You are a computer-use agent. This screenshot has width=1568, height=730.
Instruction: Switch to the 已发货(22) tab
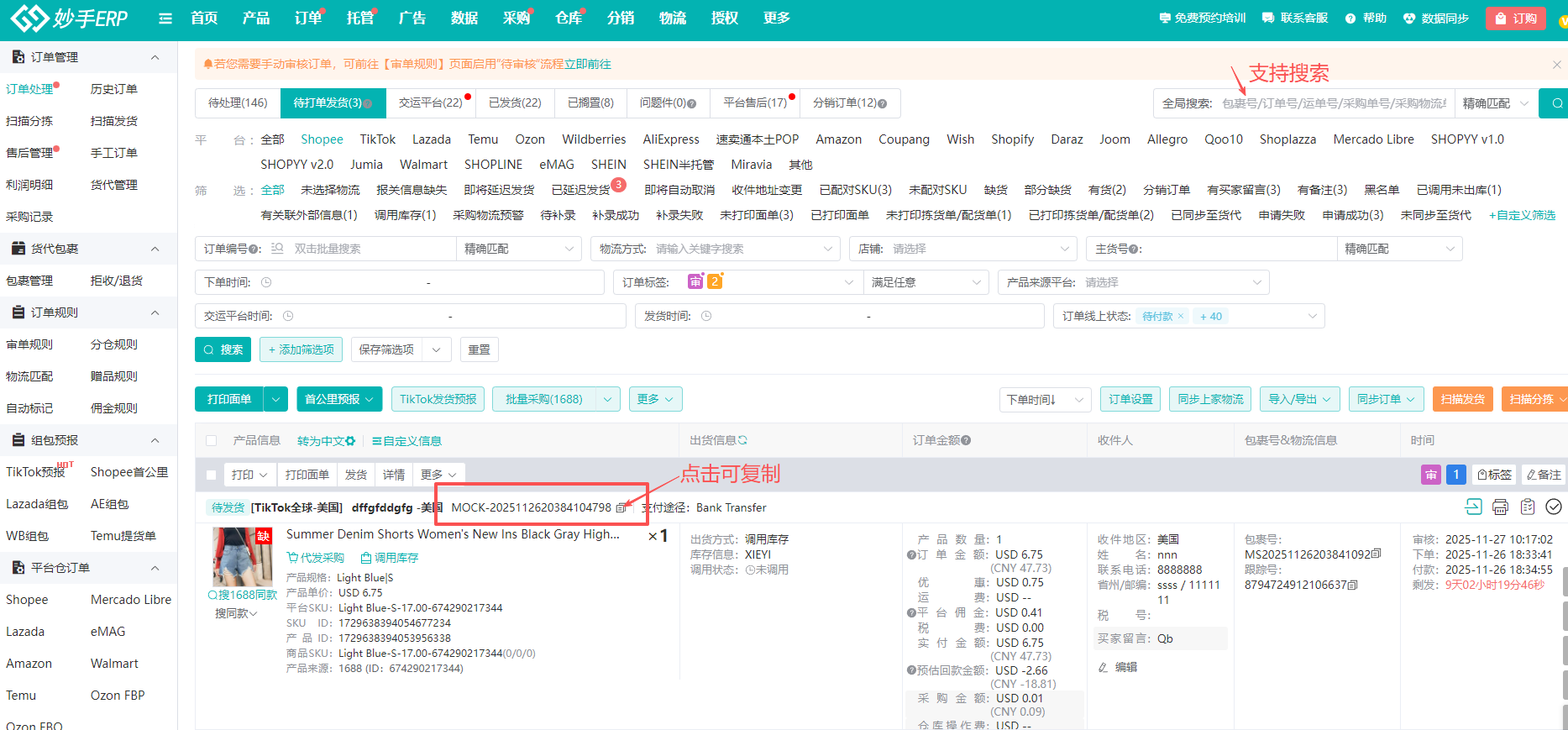(515, 102)
